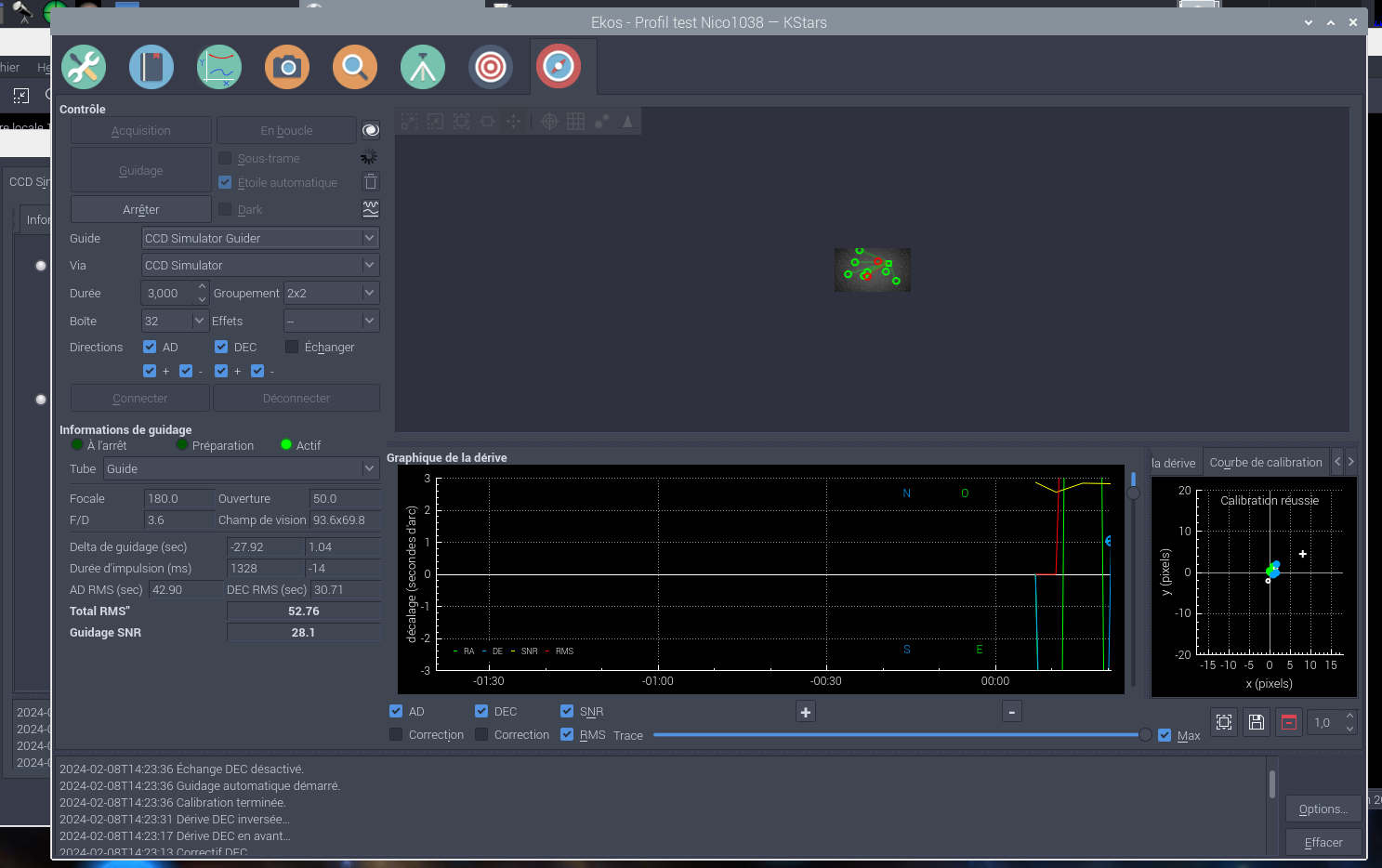This screenshot has width=1382, height=868.
Task: Open the Align target module
Action: point(491,67)
